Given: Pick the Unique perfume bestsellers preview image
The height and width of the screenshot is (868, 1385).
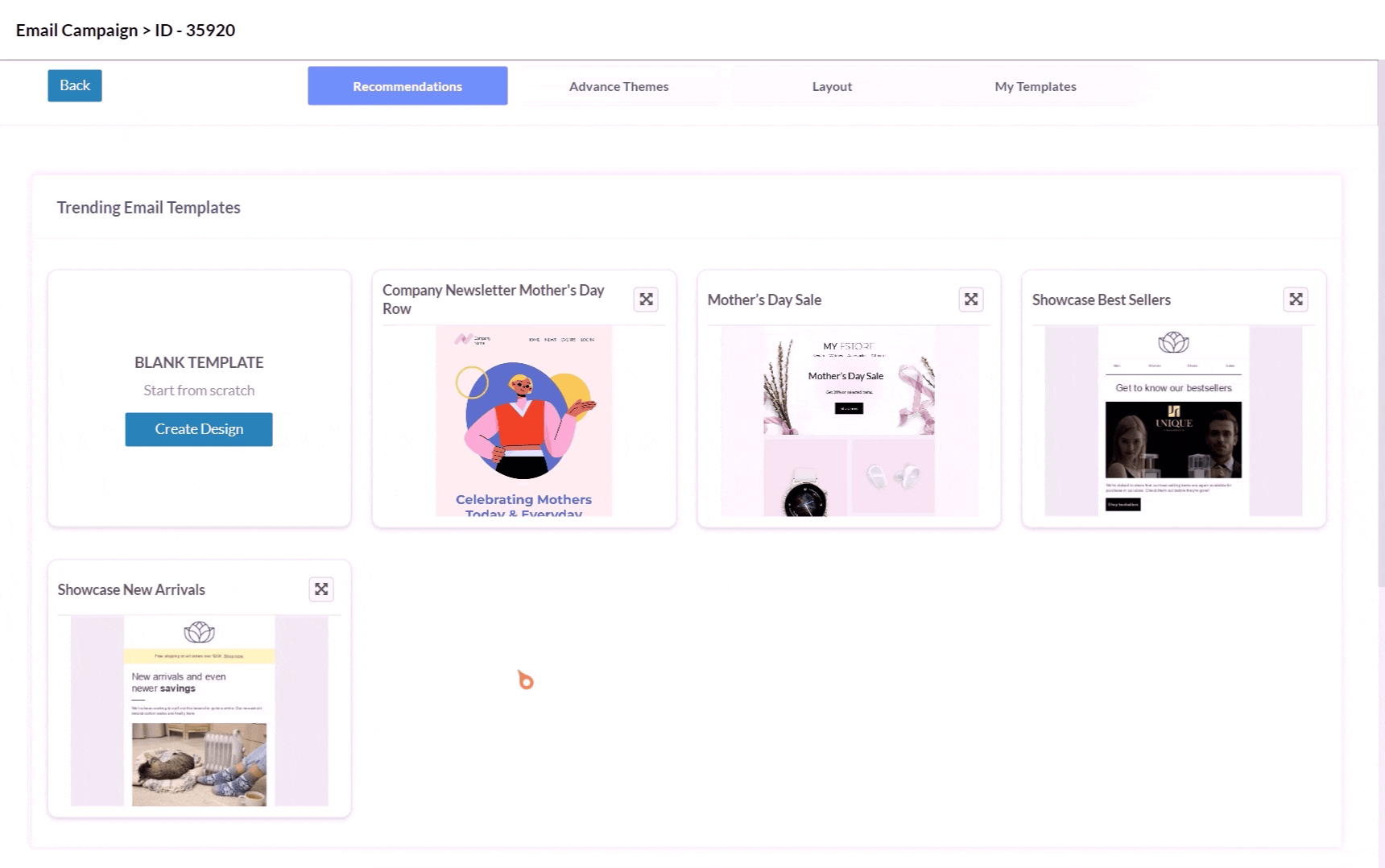Looking at the screenshot, I should (1173, 440).
